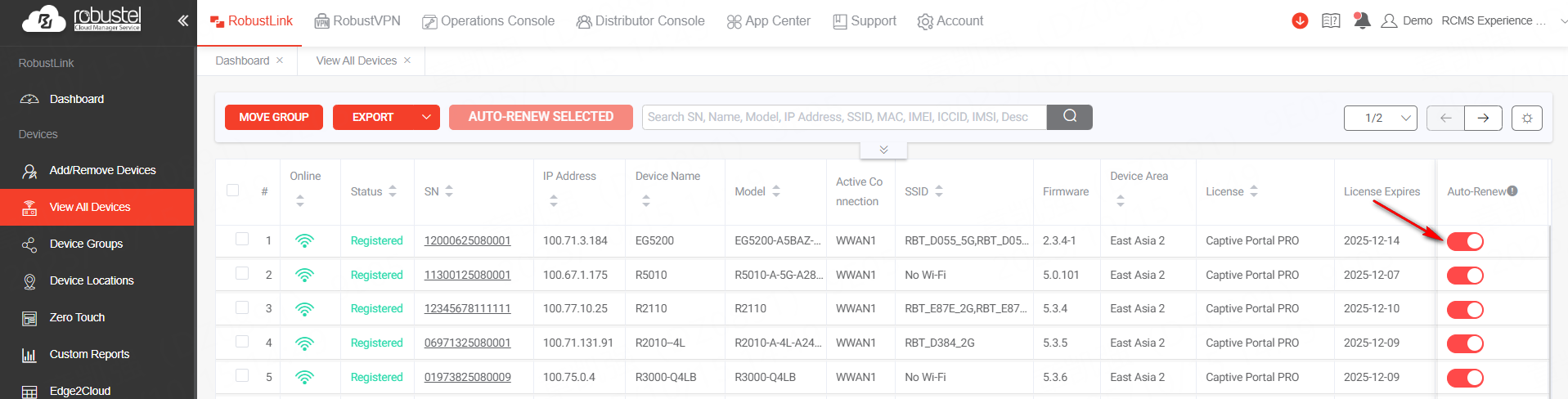Close the View All Devices tab
This screenshot has width=1568, height=399.
coord(407,61)
